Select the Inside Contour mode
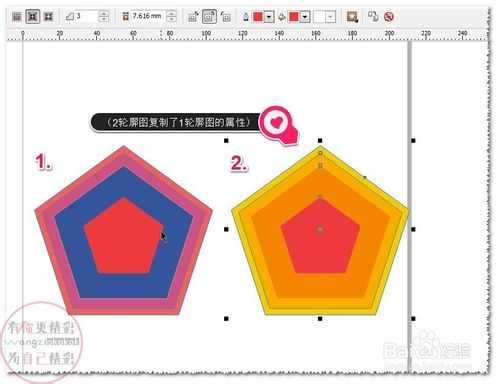The height and width of the screenshot is (384, 500). [x=33, y=16]
